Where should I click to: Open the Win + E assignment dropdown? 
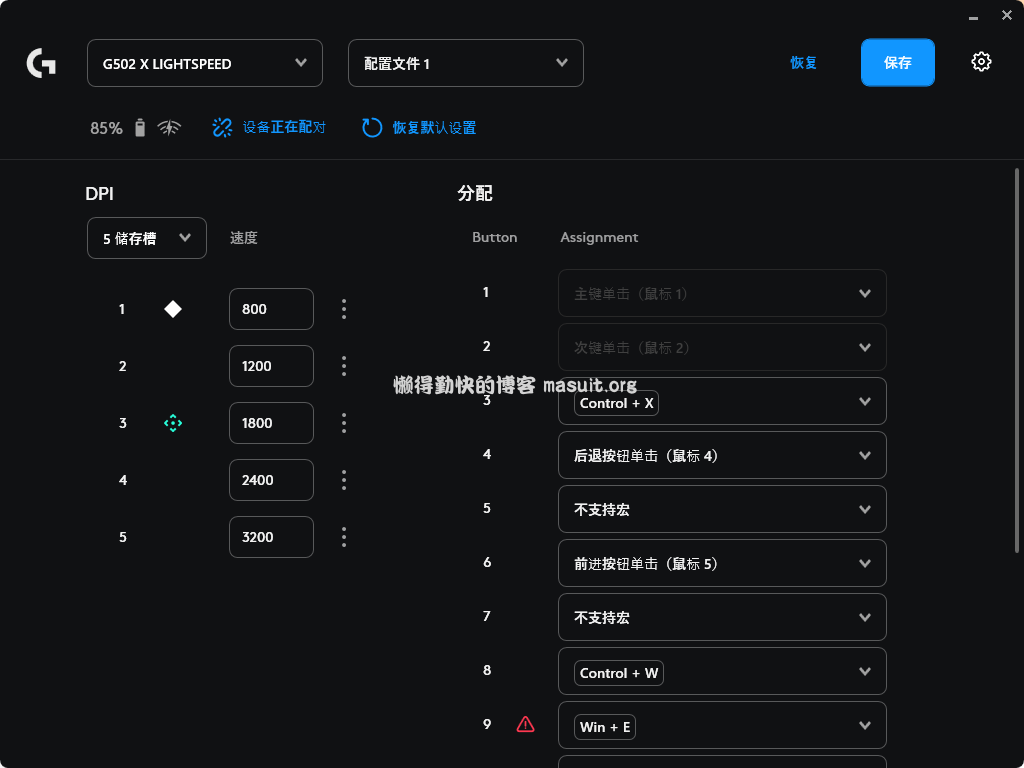click(x=722, y=725)
